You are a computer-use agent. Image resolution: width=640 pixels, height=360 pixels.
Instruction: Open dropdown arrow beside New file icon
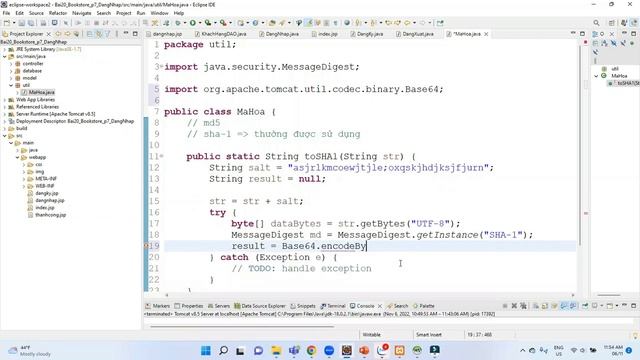tap(13, 23)
